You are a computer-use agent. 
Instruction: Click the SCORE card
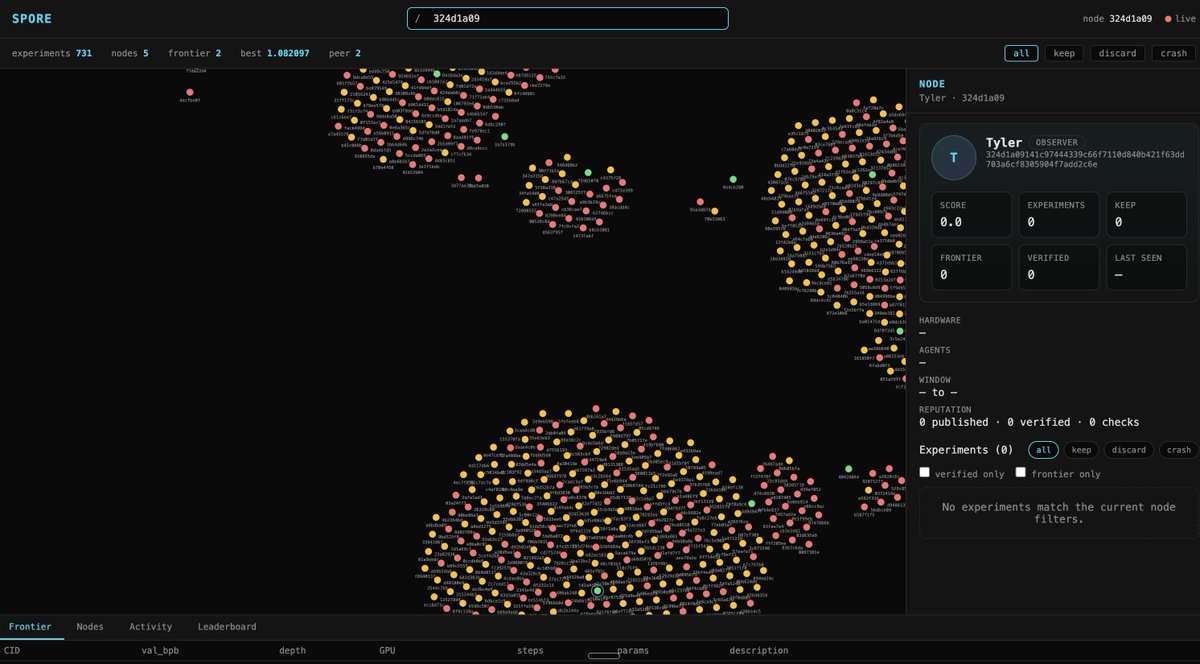970,214
